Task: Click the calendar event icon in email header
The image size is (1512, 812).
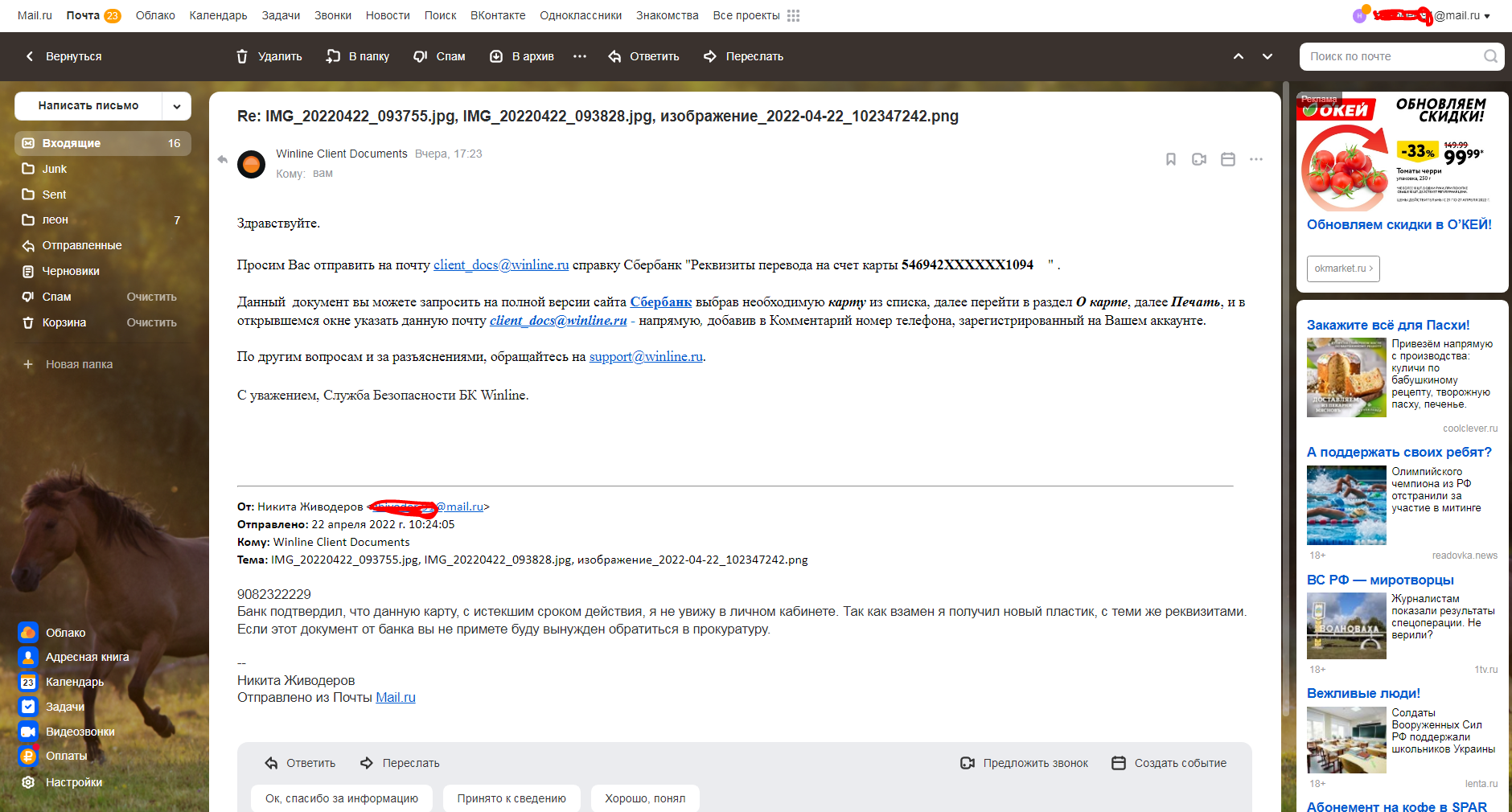Action: click(1228, 159)
